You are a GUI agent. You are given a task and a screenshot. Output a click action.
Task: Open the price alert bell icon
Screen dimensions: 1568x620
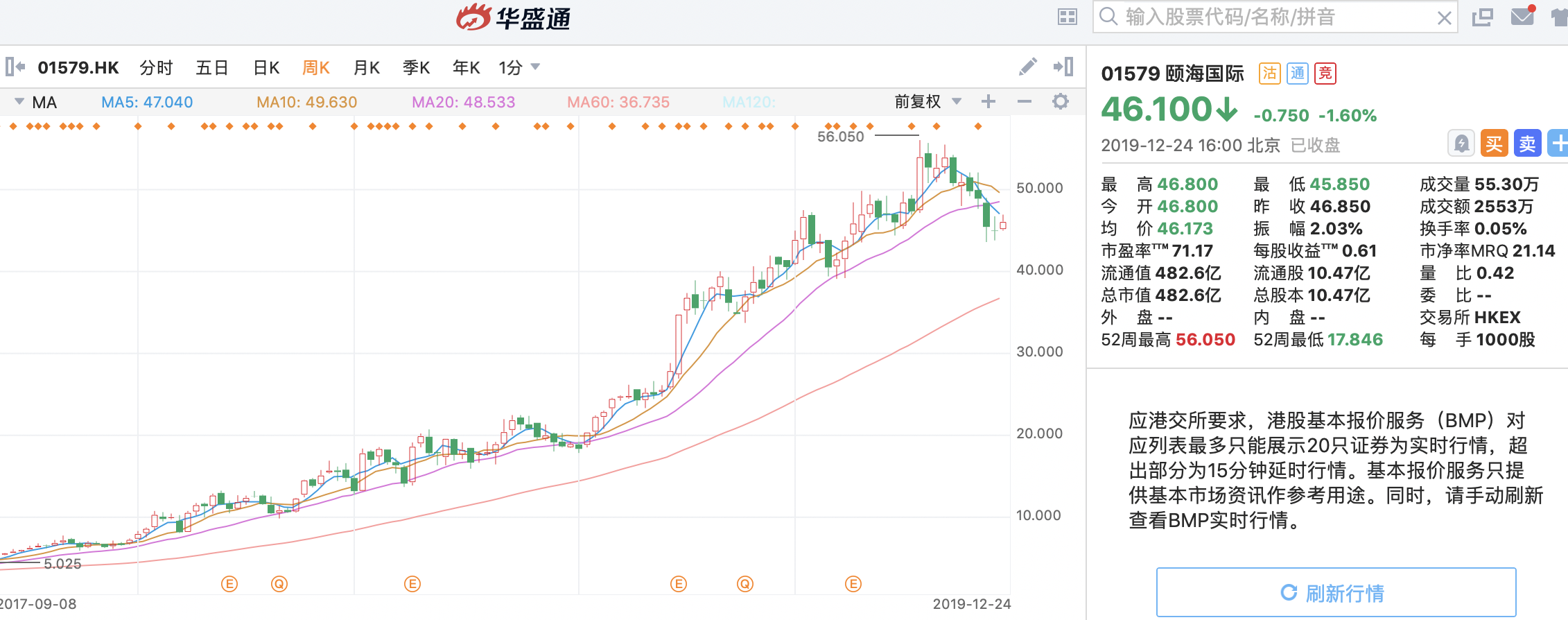1461,144
